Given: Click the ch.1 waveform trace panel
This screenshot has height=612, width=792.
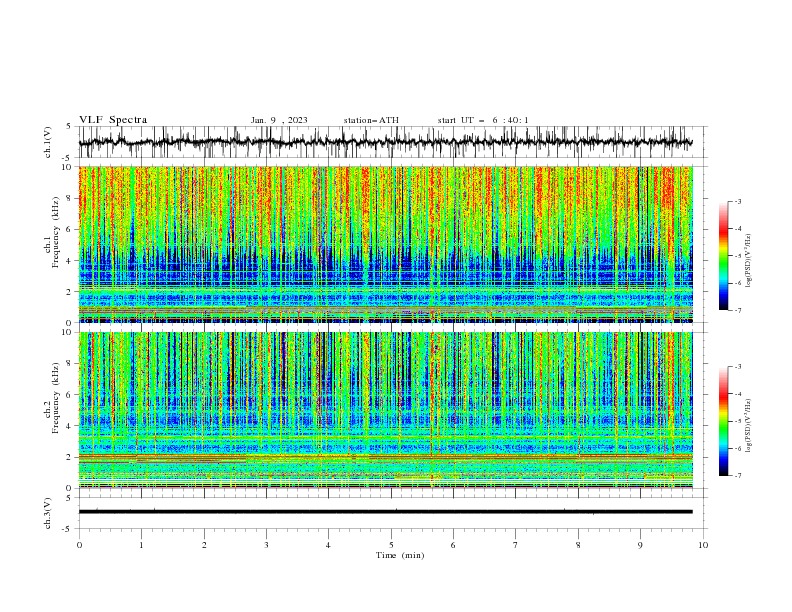Looking at the screenshot, I should click(x=392, y=142).
